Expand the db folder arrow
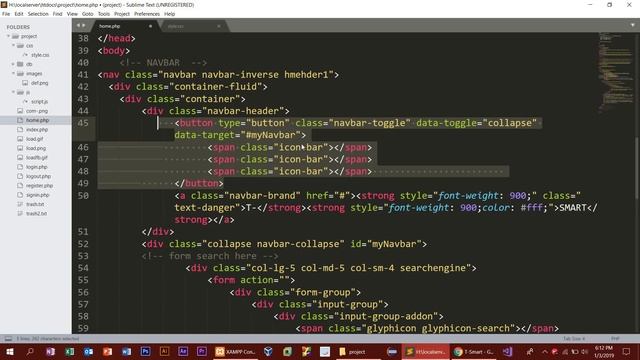The height and width of the screenshot is (360, 640). pyautogui.click(x=13, y=64)
